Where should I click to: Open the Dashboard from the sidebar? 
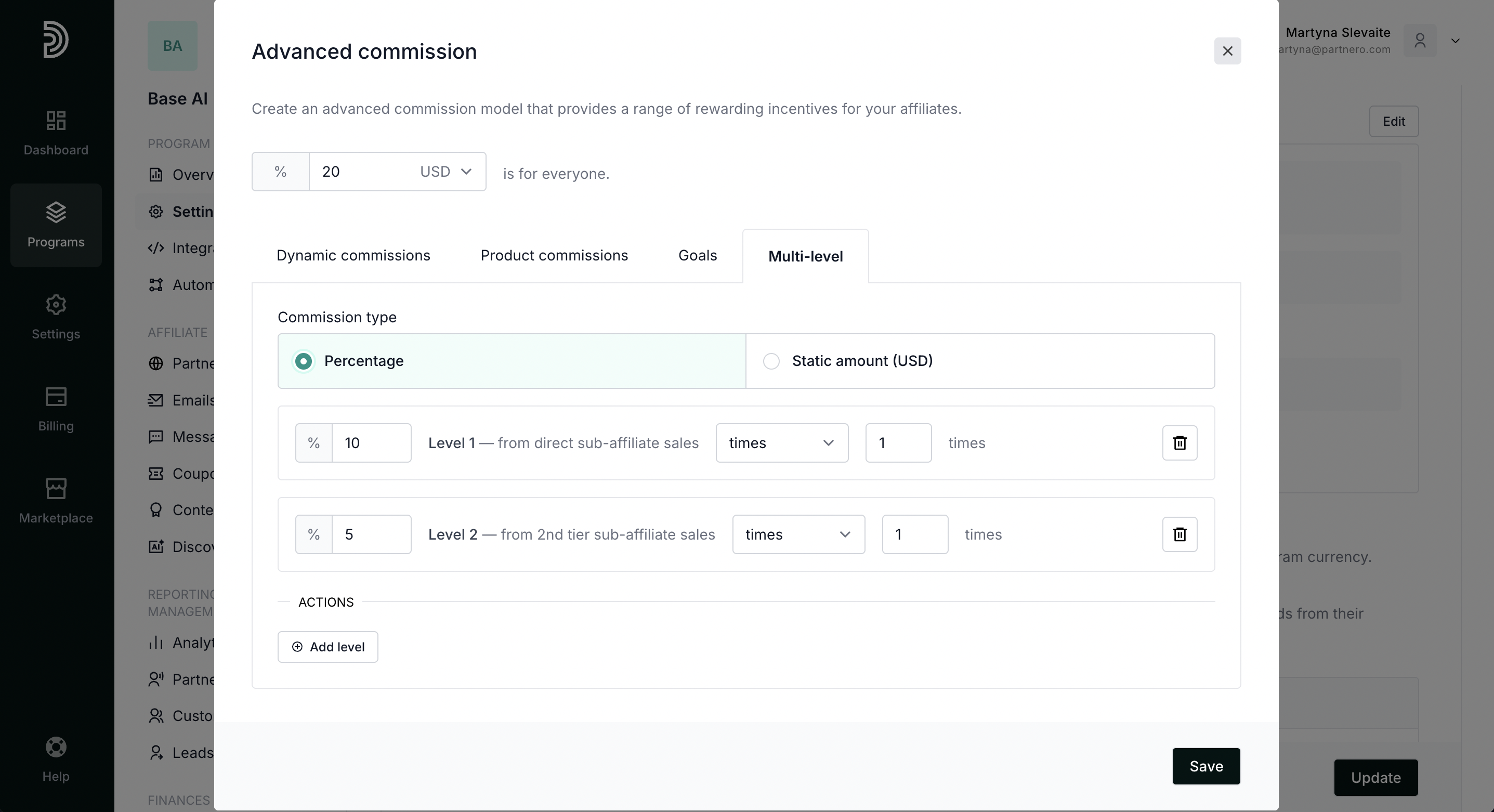(56, 133)
